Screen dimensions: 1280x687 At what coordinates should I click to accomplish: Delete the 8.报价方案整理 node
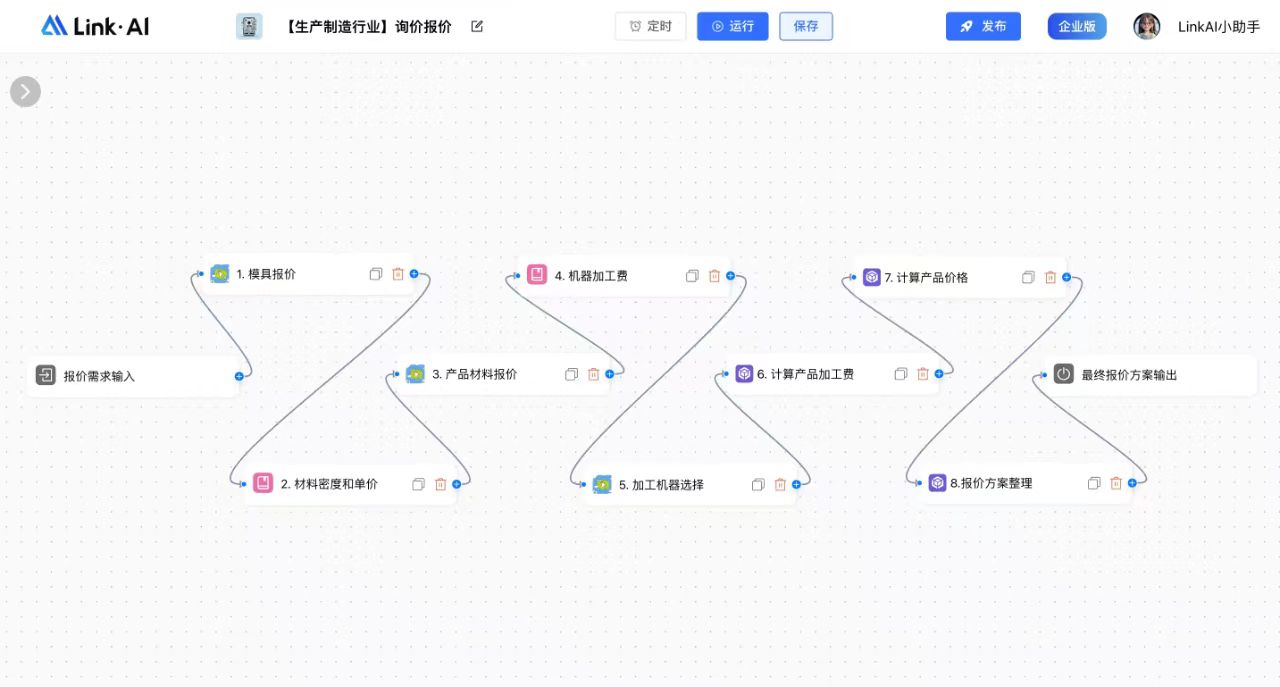coord(1116,483)
